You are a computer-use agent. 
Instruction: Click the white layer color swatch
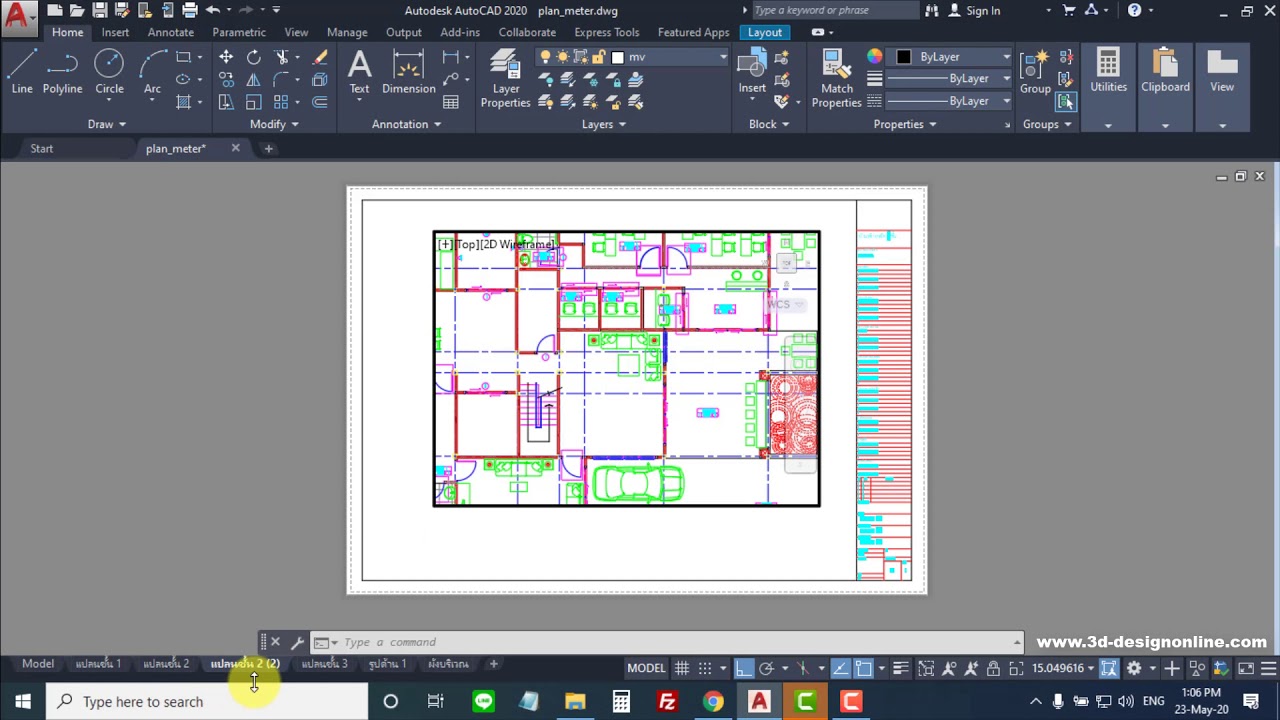tap(617, 57)
